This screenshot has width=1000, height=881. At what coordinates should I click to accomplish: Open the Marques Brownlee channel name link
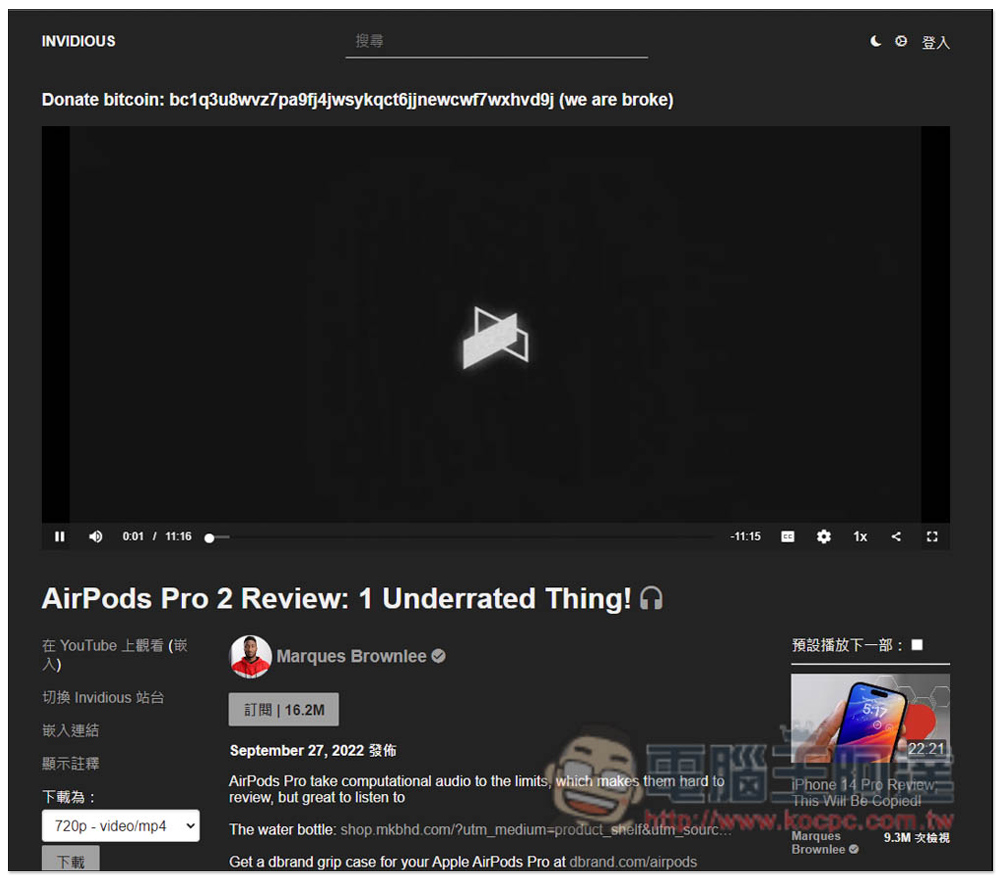pyautogui.click(x=351, y=656)
